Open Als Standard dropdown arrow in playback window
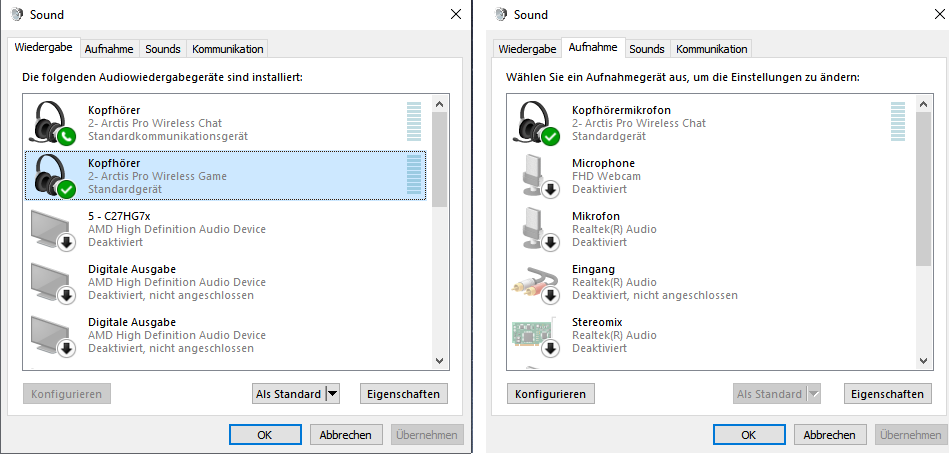Image resolution: width=949 pixels, height=454 pixels. (333, 394)
